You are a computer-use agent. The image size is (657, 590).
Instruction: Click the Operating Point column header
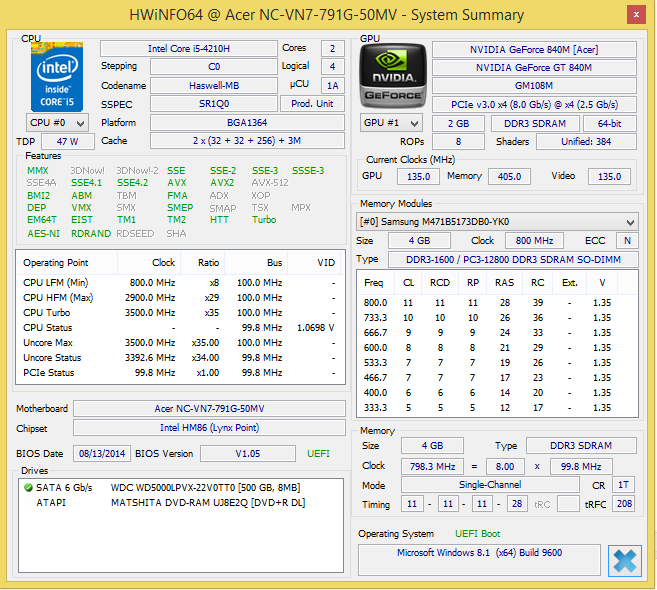67,263
